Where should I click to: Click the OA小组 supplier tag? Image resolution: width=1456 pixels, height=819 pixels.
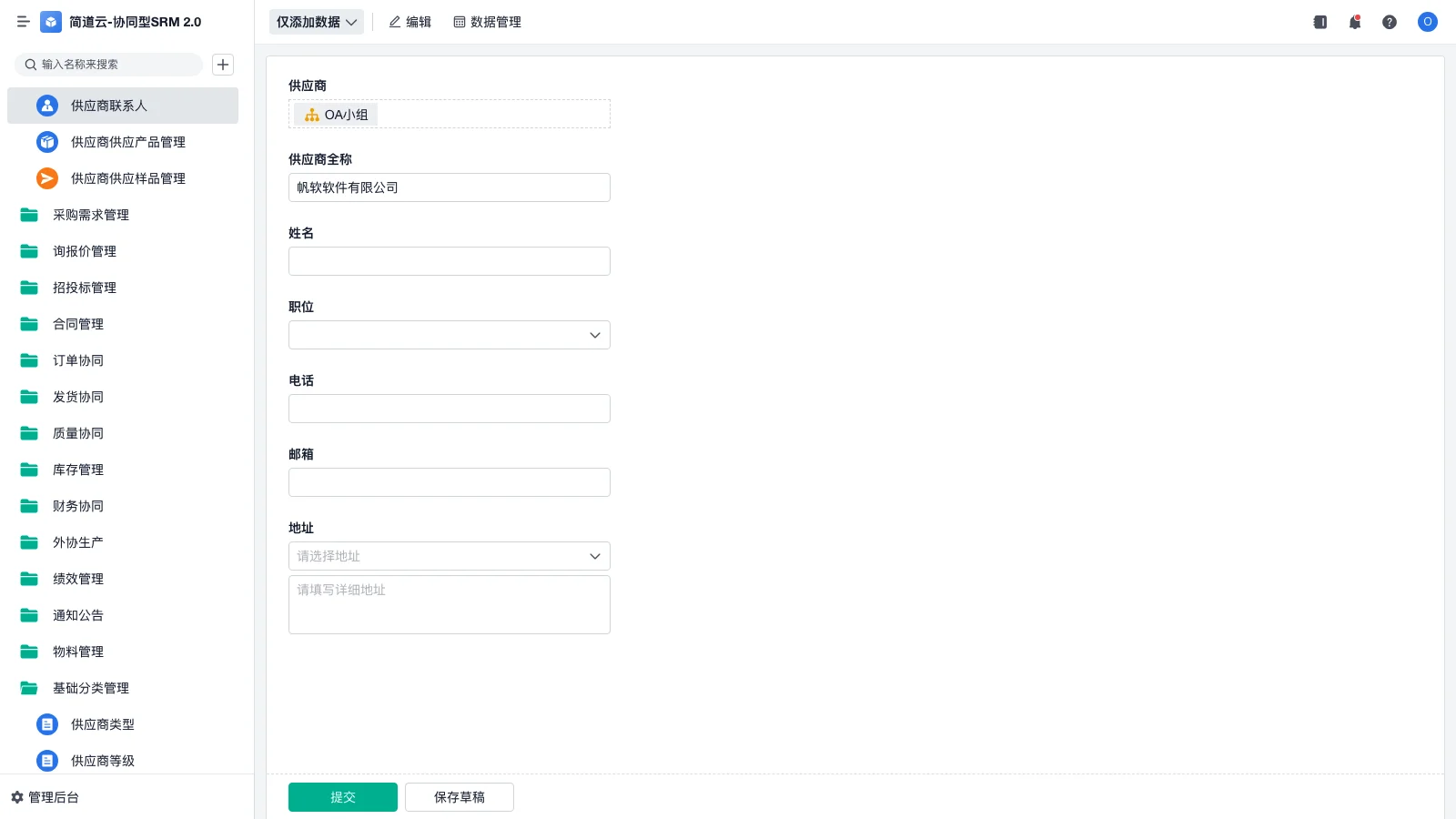pyautogui.click(x=336, y=115)
